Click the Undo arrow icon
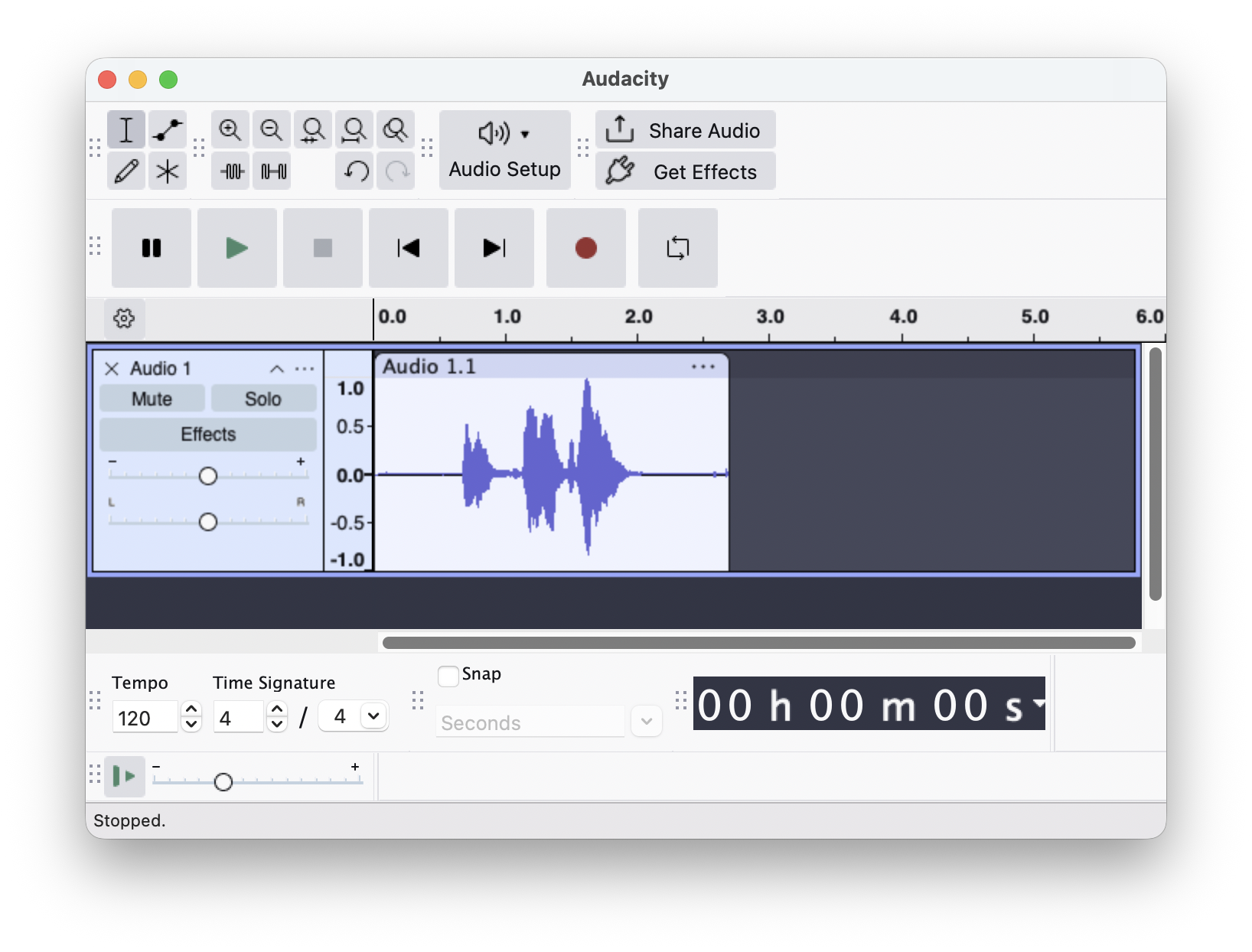The image size is (1252, 952). coord(356,171)
